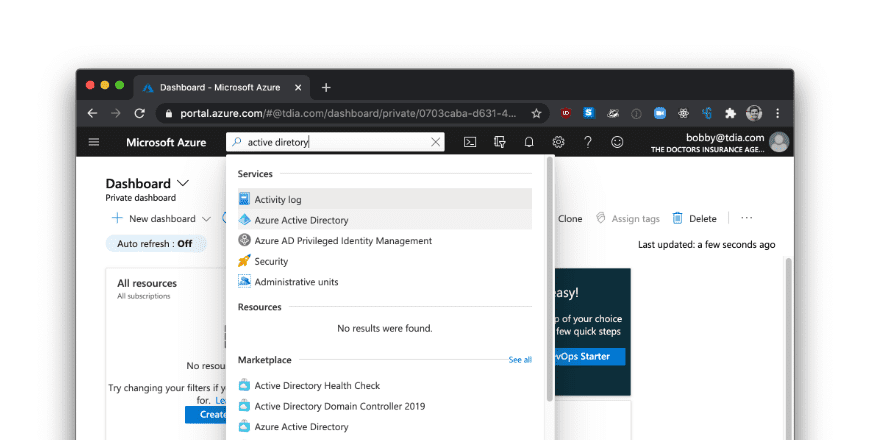
Task: Click the All resources tile title
Action: (146, 283)
